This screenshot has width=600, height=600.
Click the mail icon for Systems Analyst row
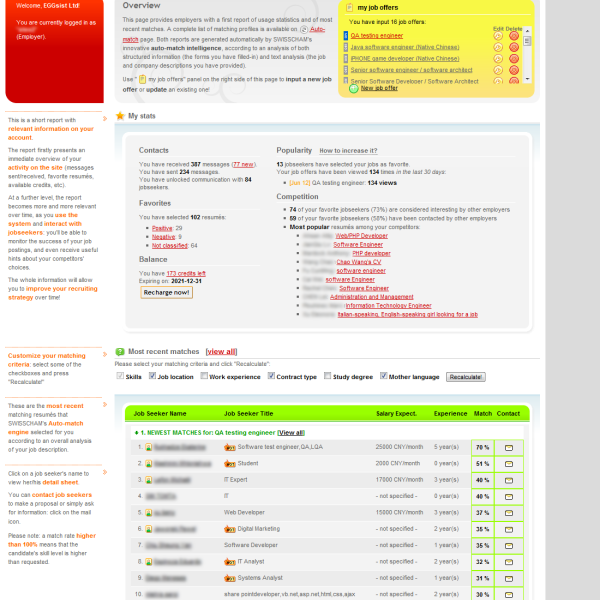pos(509,579)
